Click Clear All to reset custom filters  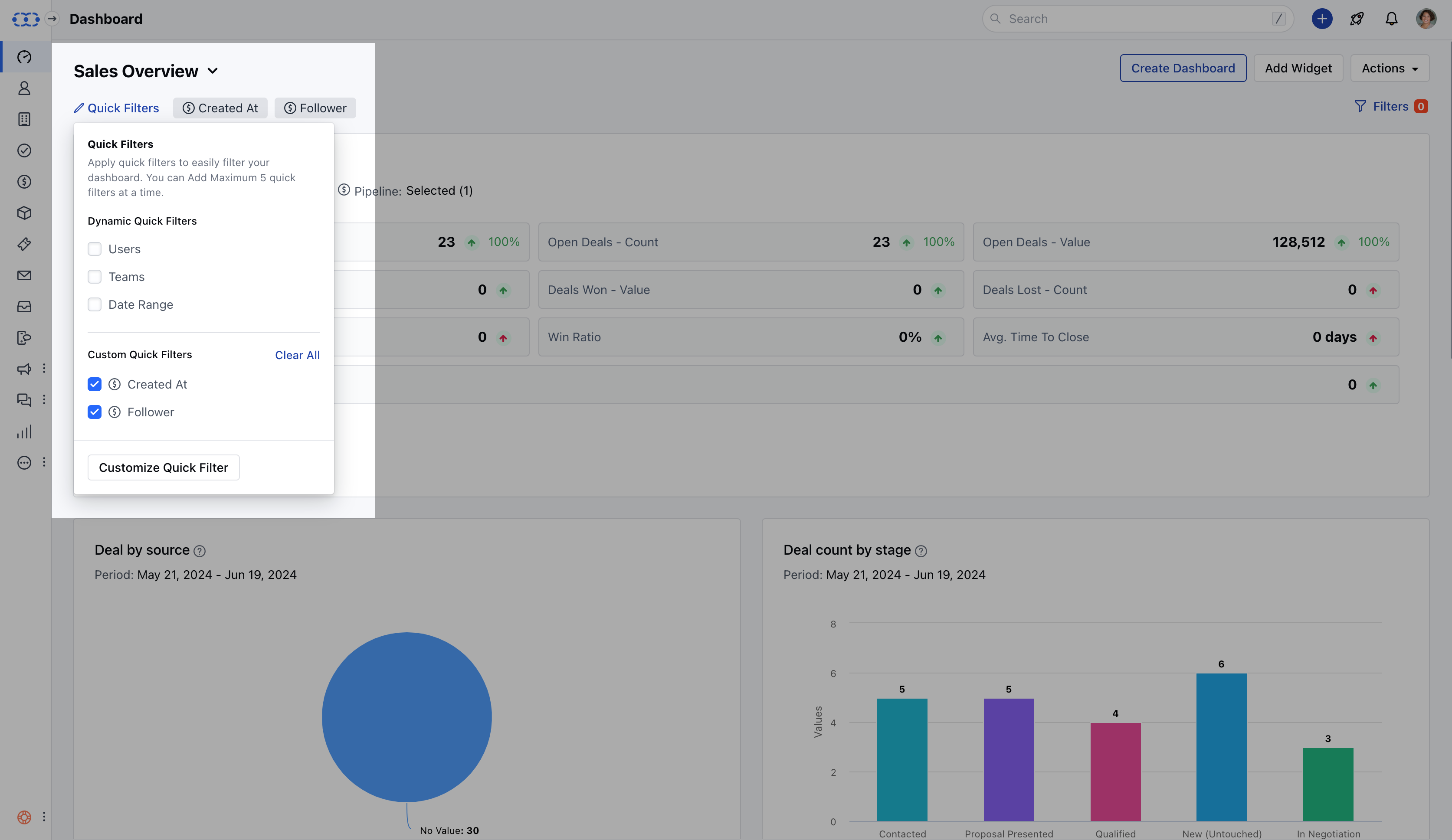pyautogui.click(x=297, y=355)
